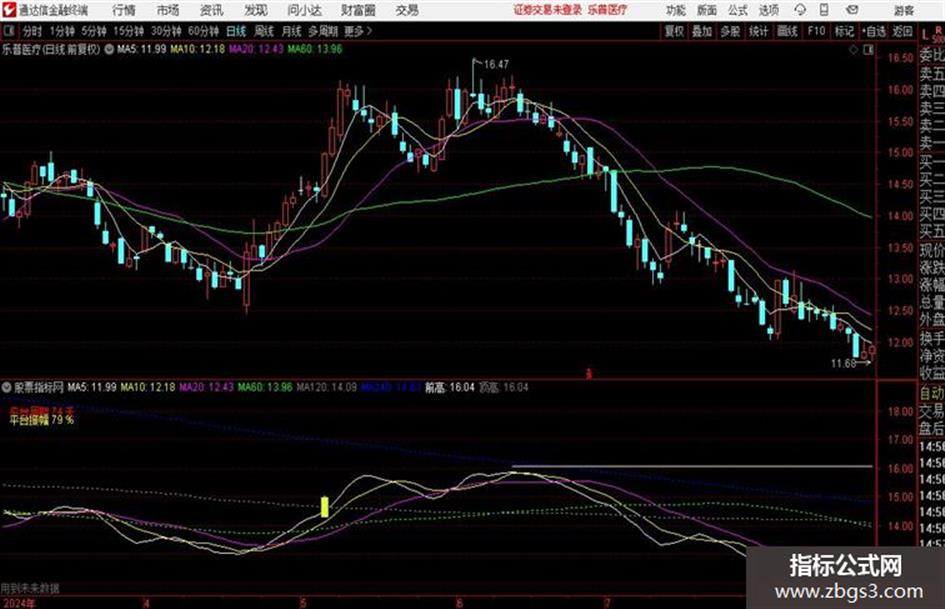This screenshot has height=609, width=945.
Task: Expand the main chart indicator dropdown arrow
Action: 109,49
